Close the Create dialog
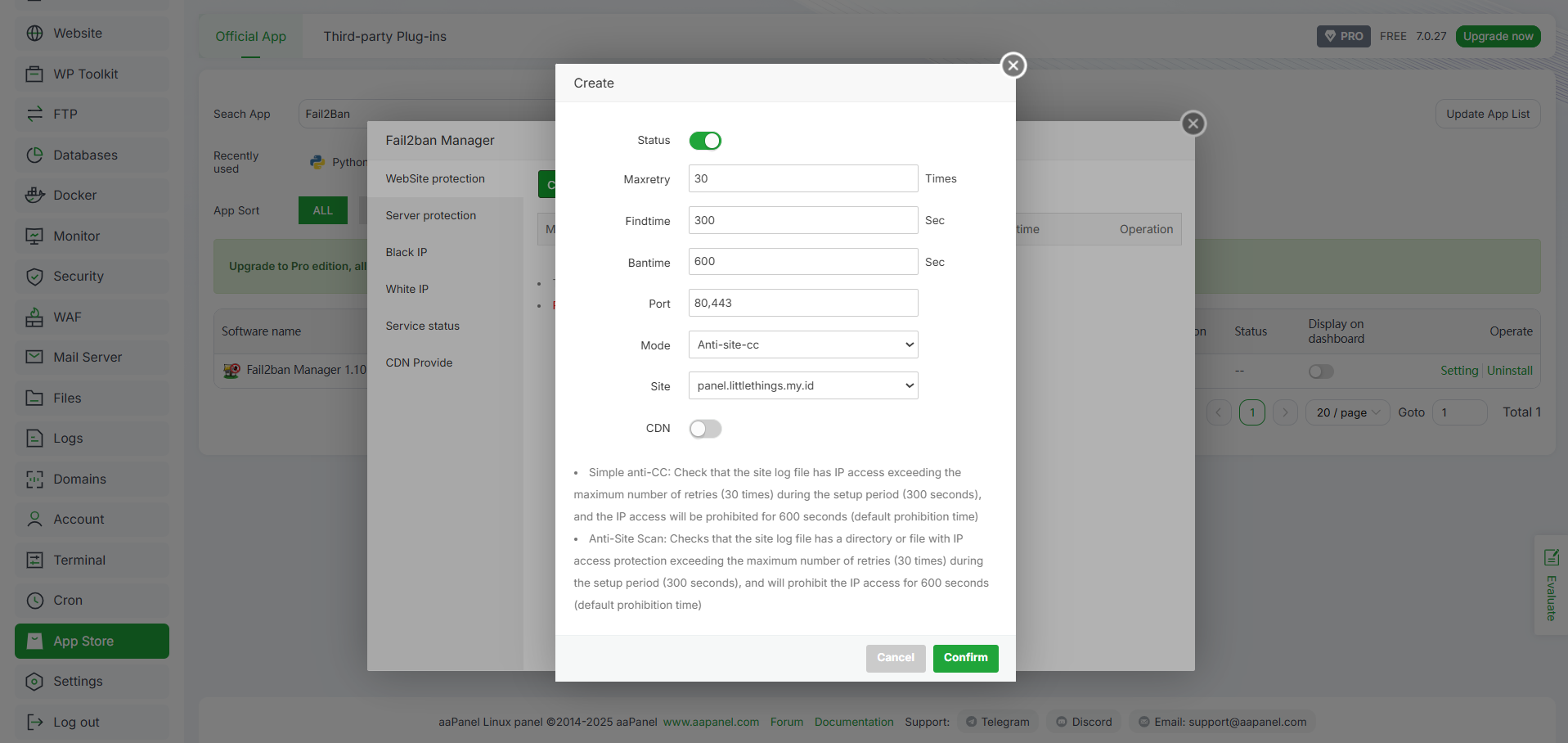This screenshot has width=1568, height=743. (x=1013, y=65)
